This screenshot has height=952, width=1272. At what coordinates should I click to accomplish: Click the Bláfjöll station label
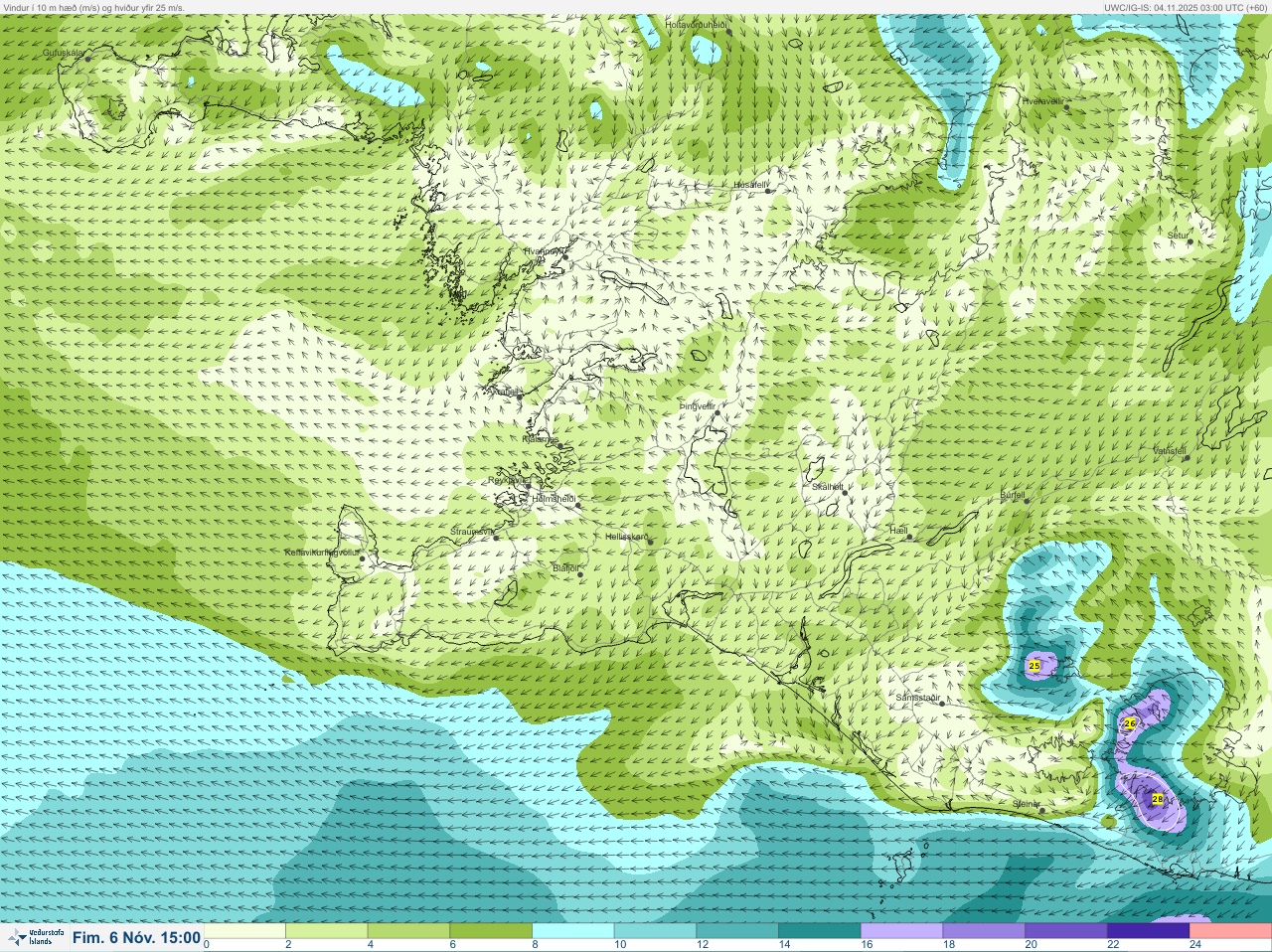click(565, 568)
